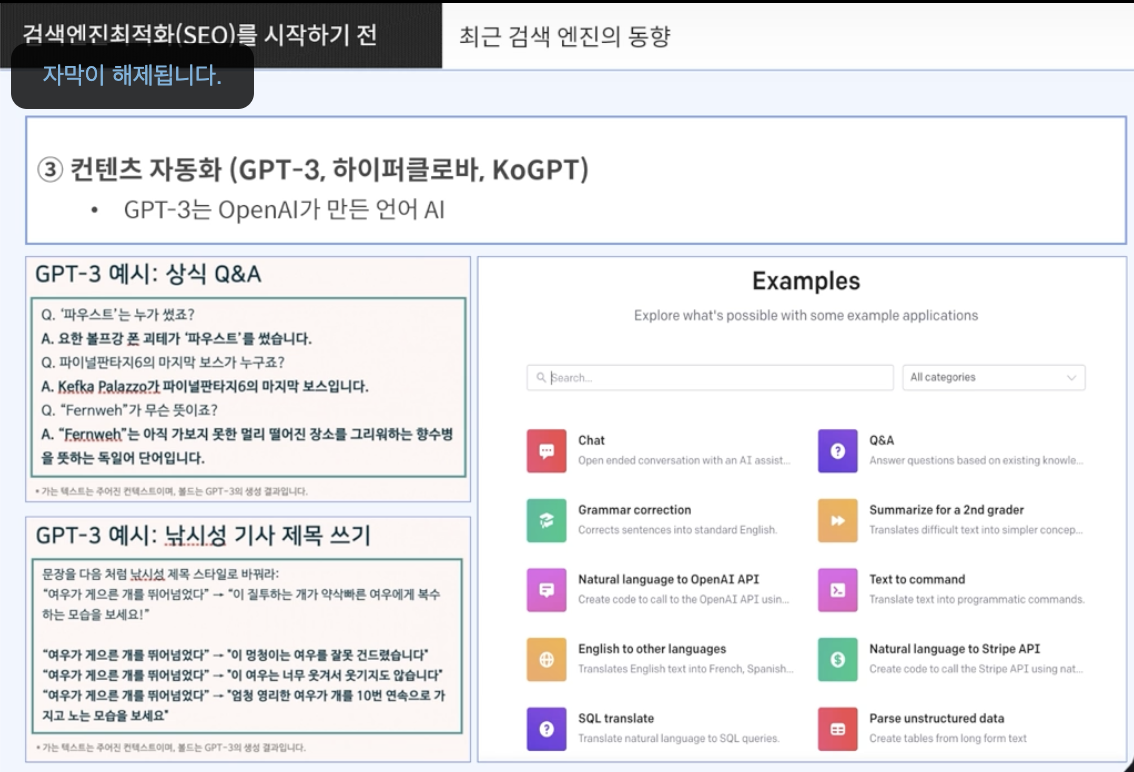Open English to other languages title

point(652,649)
